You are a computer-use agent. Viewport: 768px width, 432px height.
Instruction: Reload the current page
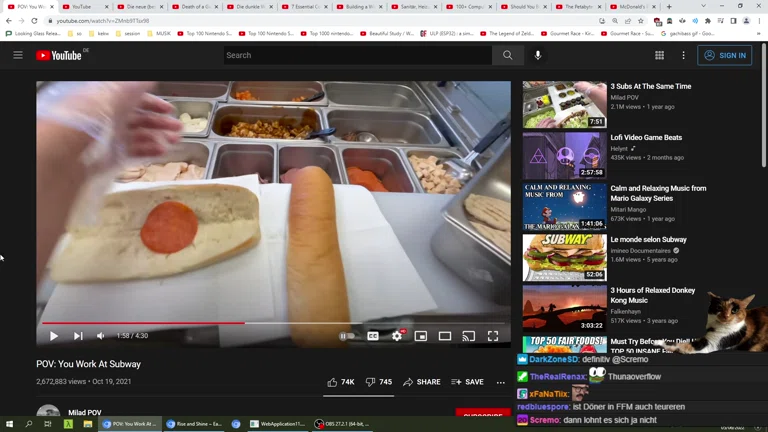pos(34,21)
